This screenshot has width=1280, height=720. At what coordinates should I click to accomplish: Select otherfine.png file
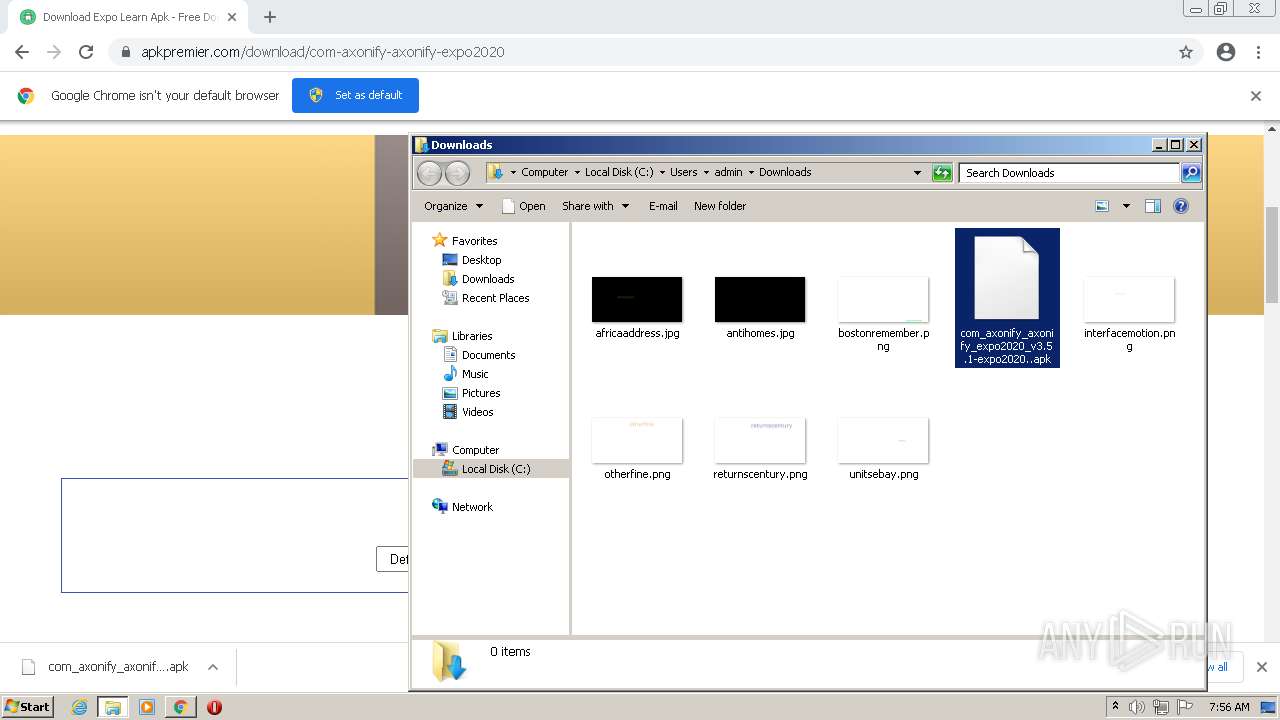click(637, 448)
